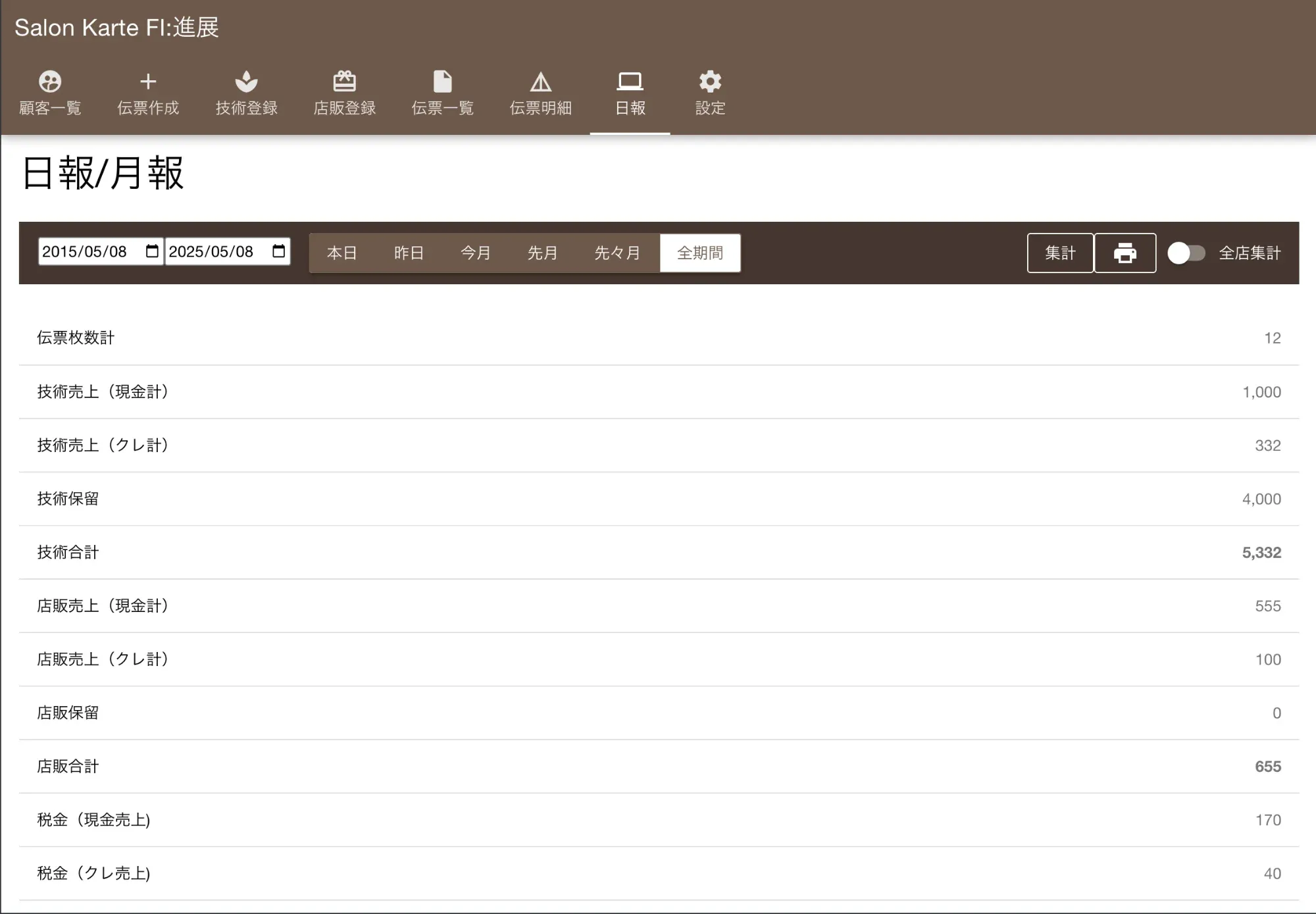Viewport: 1316px width, 914px height.
Task: Open 伝票明細 triangle icon
Action: [x=540, y=82]
